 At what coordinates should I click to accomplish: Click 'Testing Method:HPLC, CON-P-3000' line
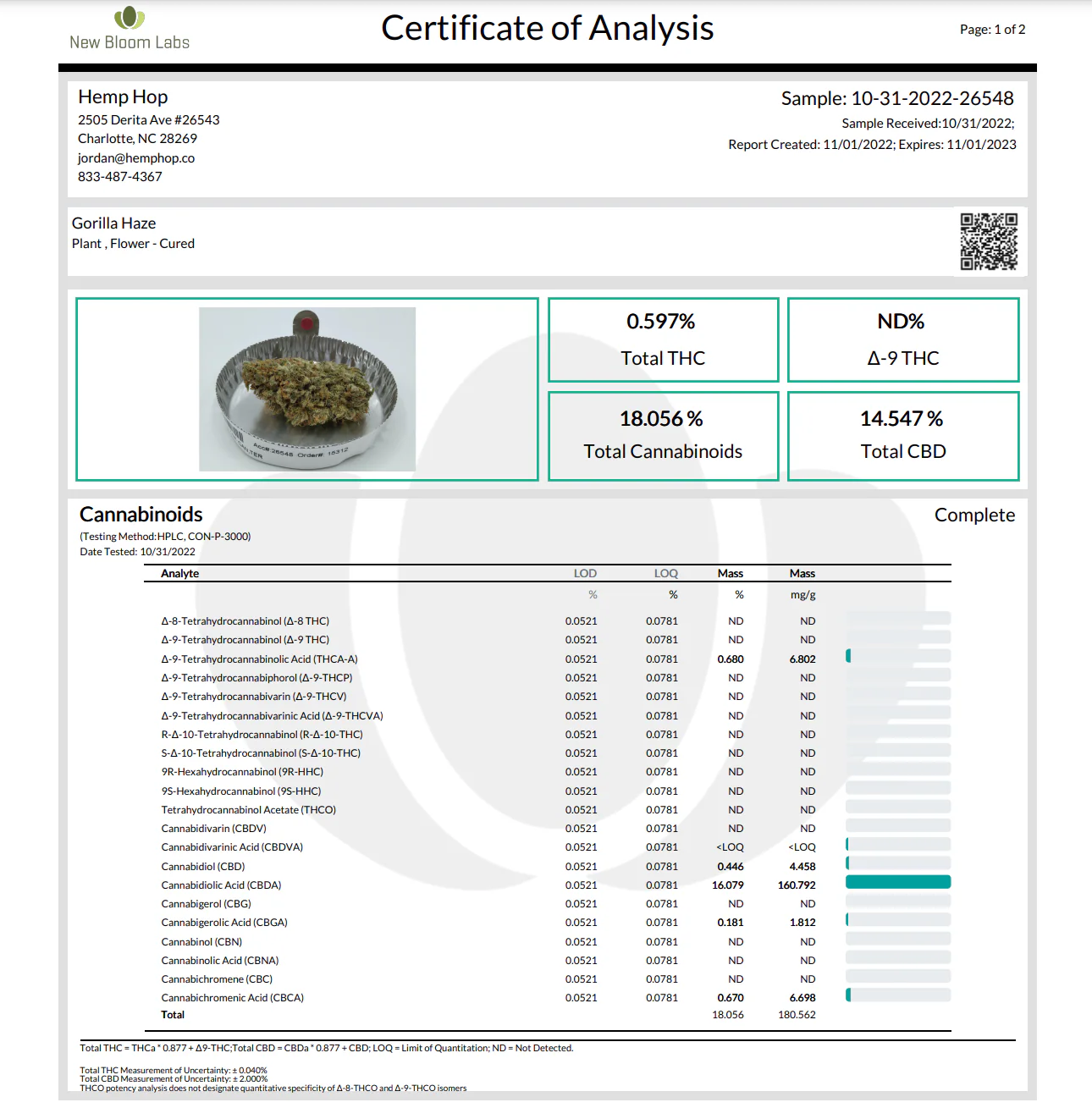(165, 537)
